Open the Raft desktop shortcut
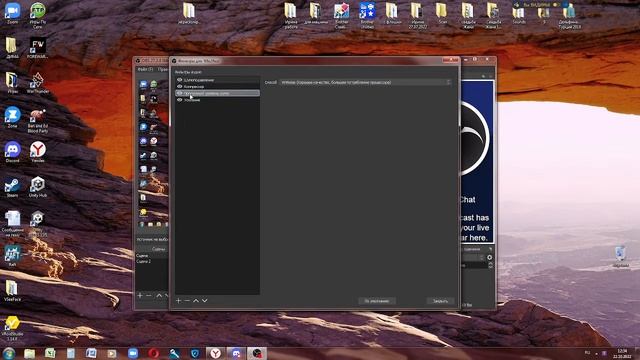 (x=12, y=256)
